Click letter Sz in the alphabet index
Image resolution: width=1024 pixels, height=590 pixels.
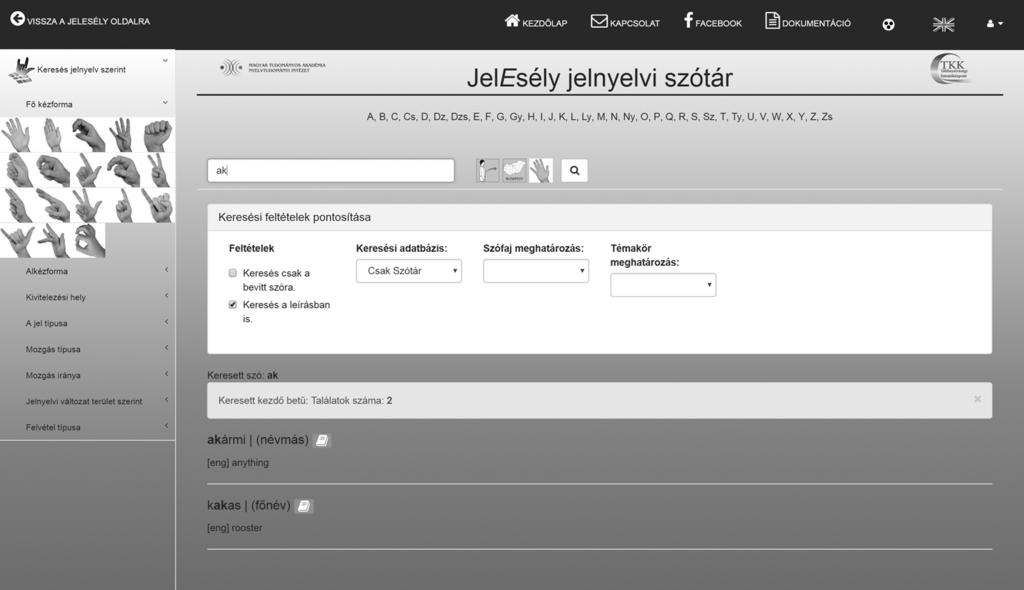(709, 117)
